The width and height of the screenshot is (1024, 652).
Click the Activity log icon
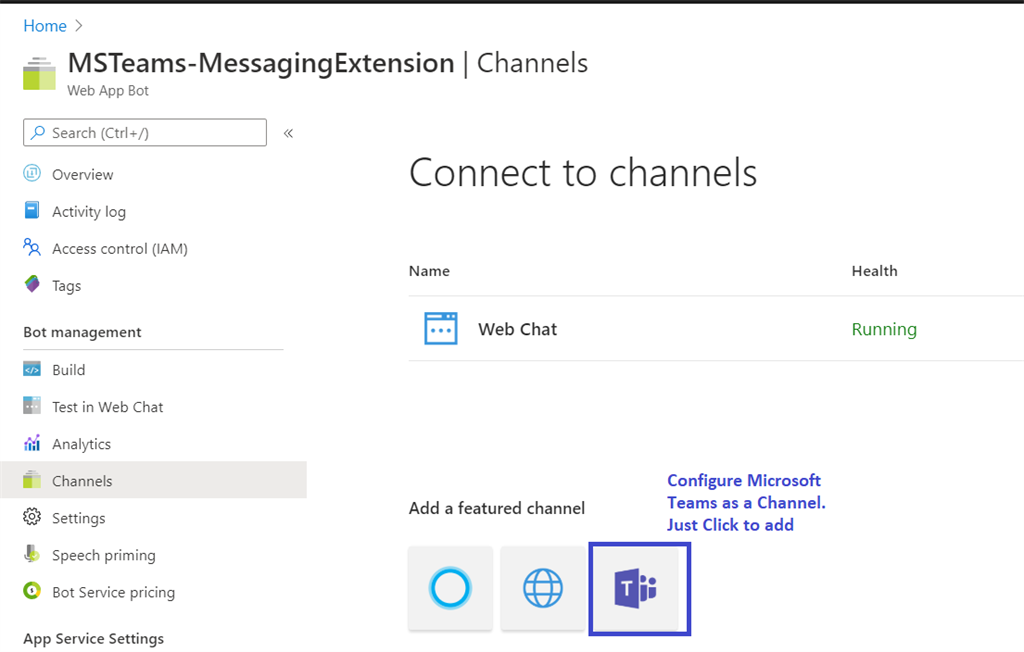tap(31, 211)
